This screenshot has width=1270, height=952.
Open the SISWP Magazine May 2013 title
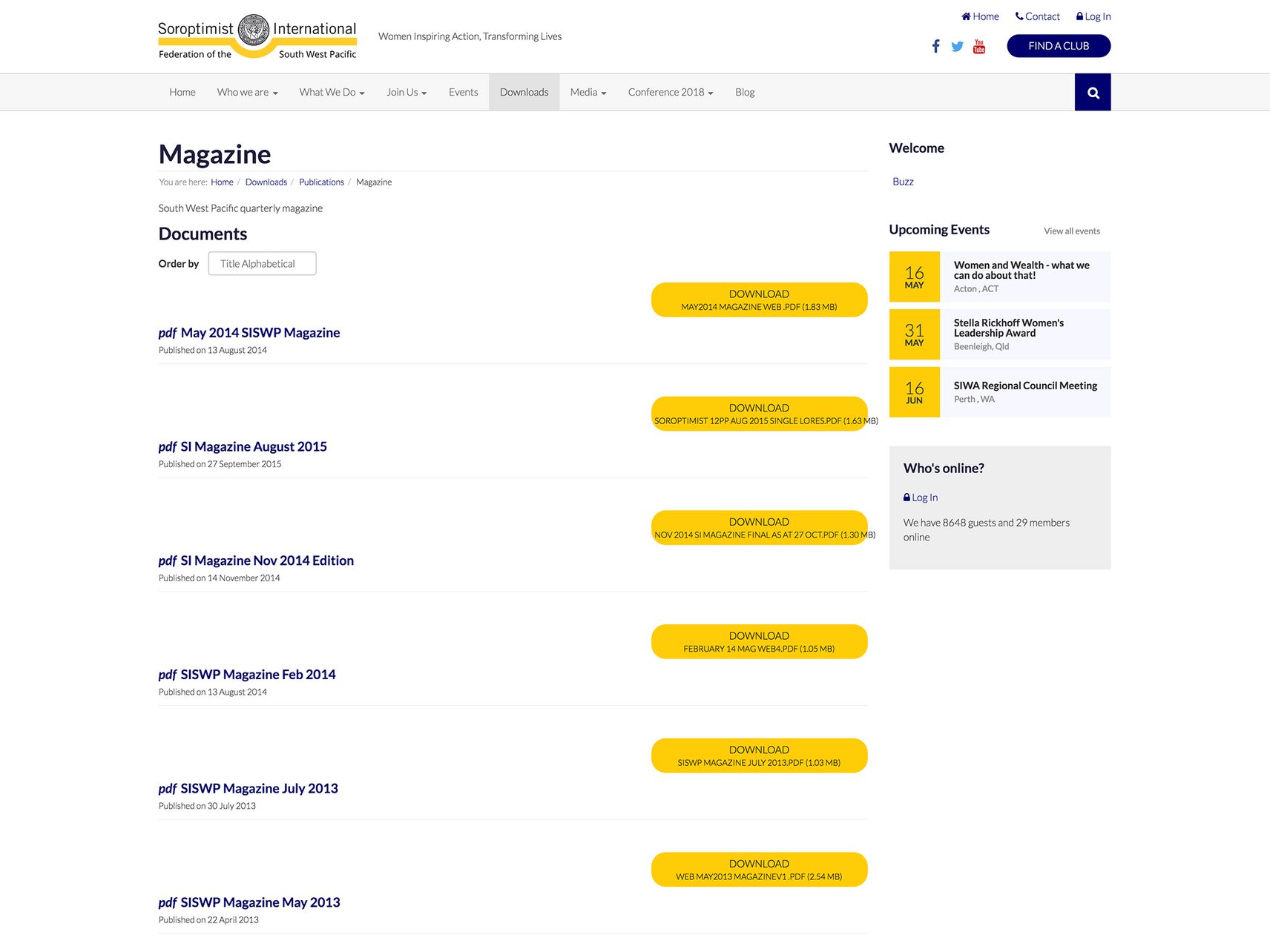click(260, 903)
